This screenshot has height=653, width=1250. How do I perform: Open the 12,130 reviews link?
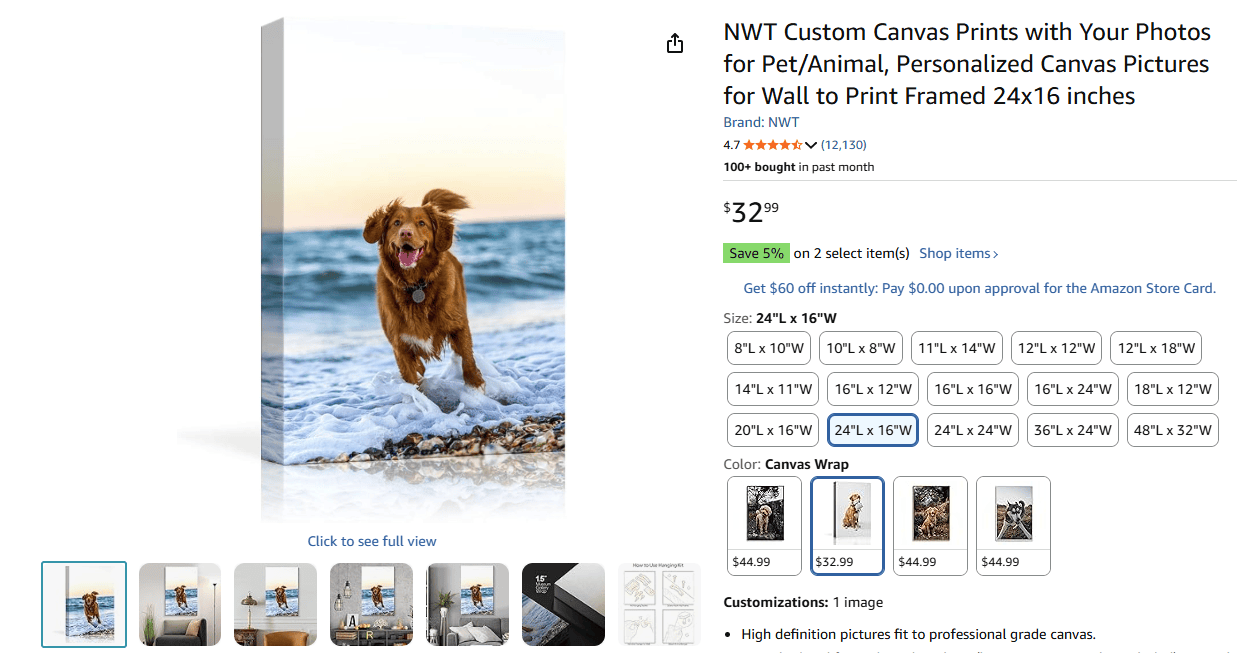[x=843, y=145]
